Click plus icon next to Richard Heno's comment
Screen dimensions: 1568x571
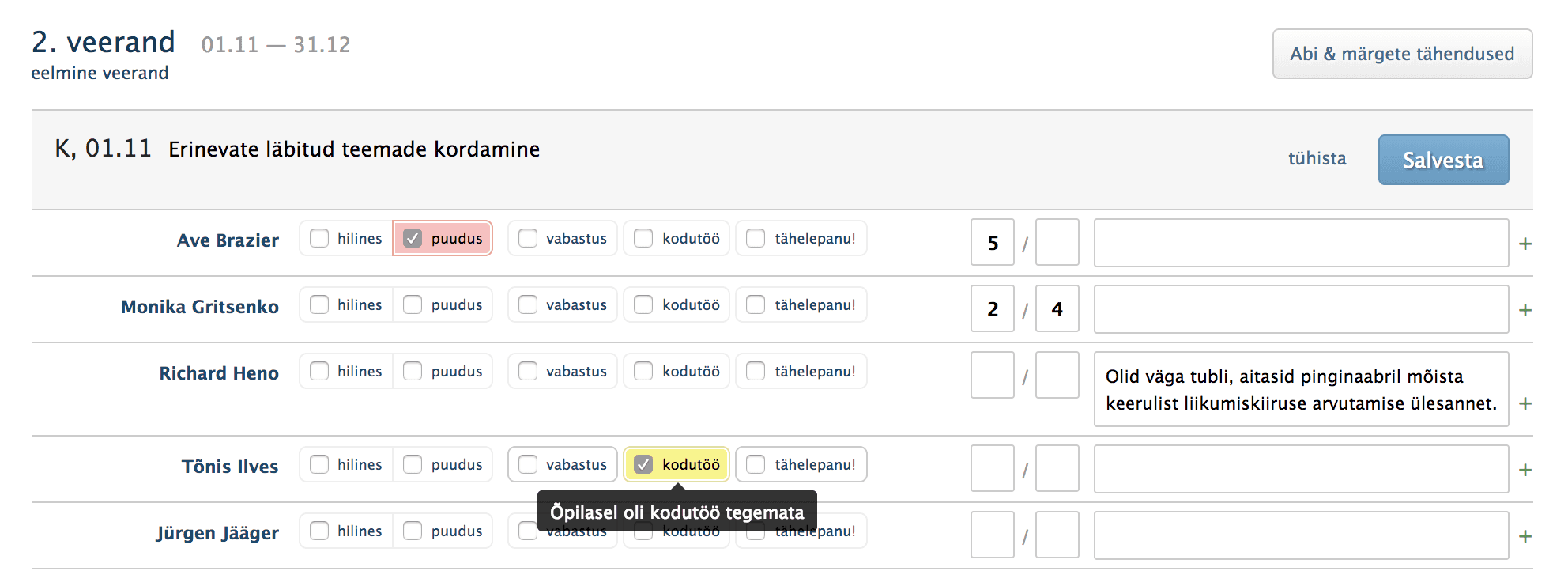tap(1525, 403)
